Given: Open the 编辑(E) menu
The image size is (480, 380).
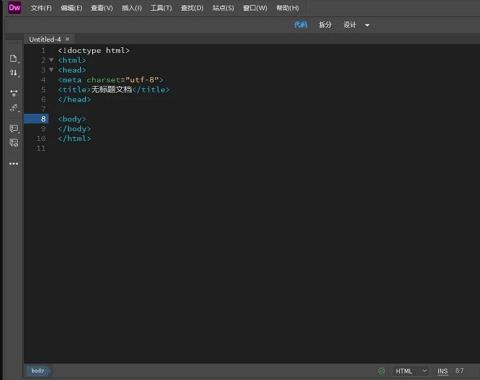Looking at the screenshot, I should click(x=71, y=8).
